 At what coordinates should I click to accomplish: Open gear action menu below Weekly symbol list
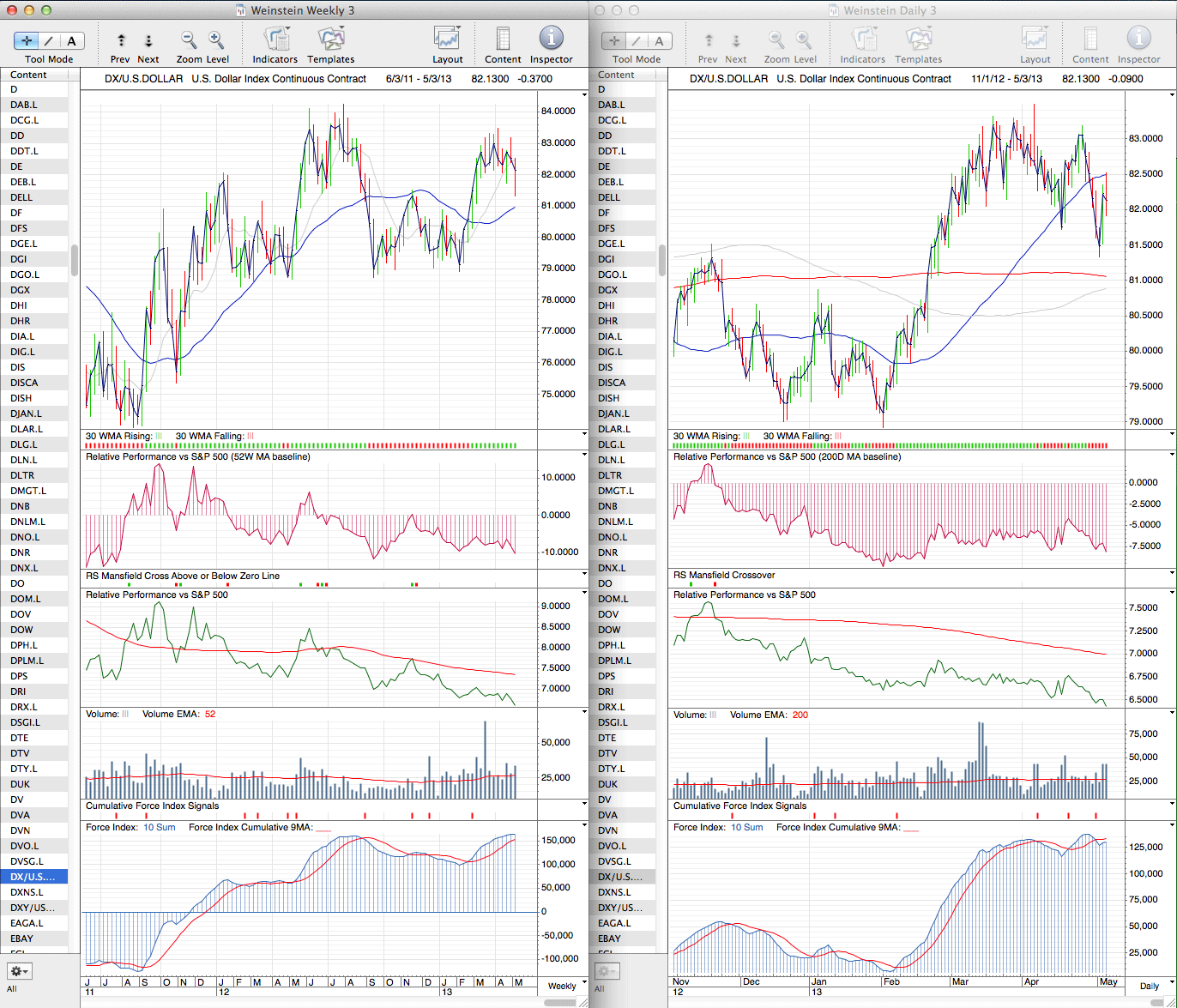click(19, 971)
